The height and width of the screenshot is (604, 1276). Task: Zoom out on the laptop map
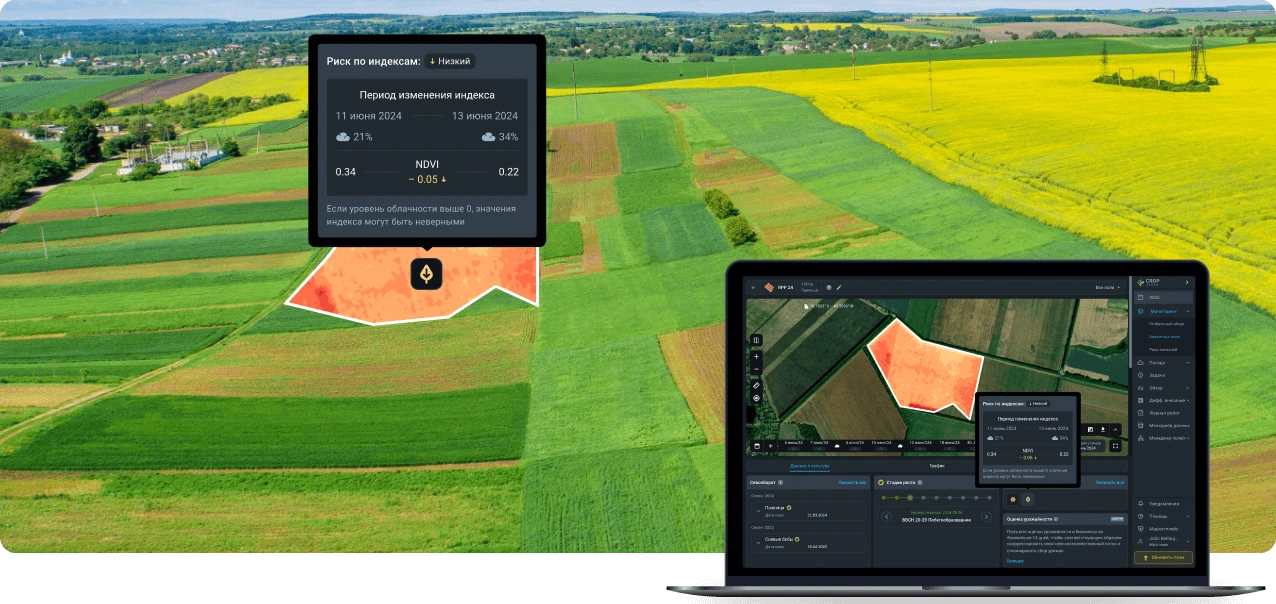(x=756, y=370)
